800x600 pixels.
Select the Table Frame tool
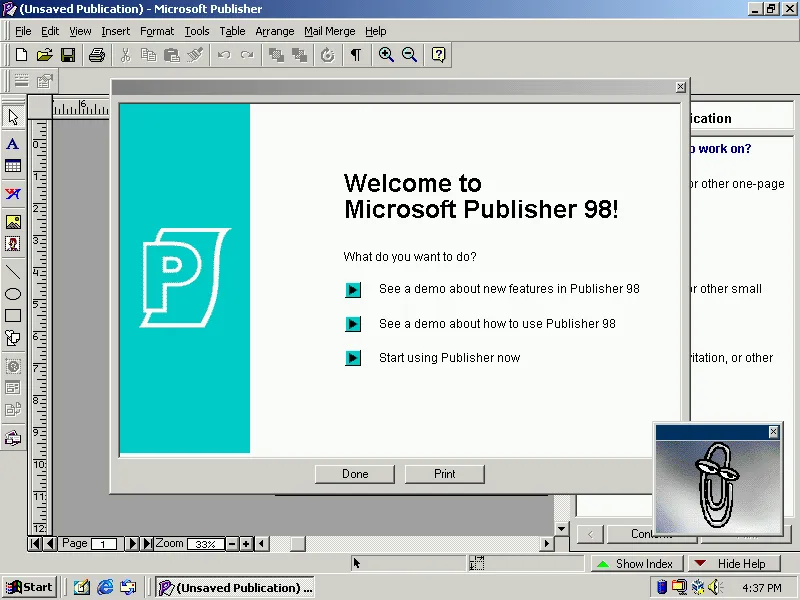pos(13,167)
